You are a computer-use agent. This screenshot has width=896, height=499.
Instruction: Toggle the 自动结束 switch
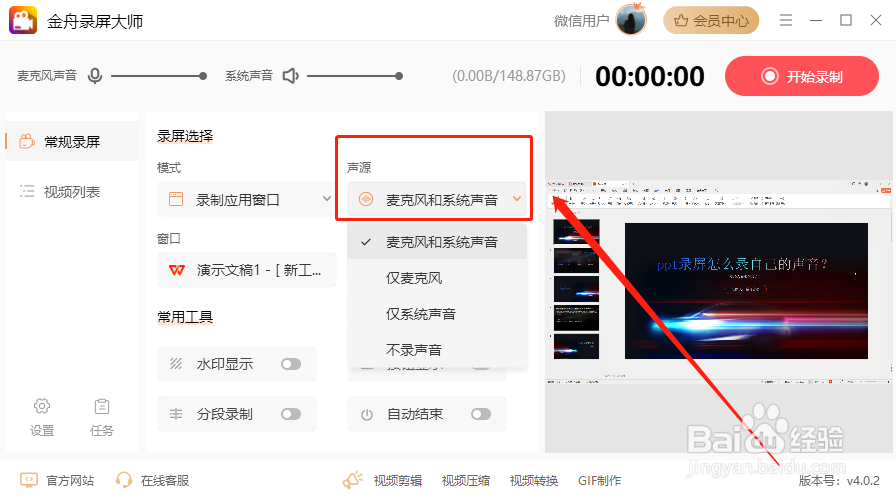click(x=481, y=414)
